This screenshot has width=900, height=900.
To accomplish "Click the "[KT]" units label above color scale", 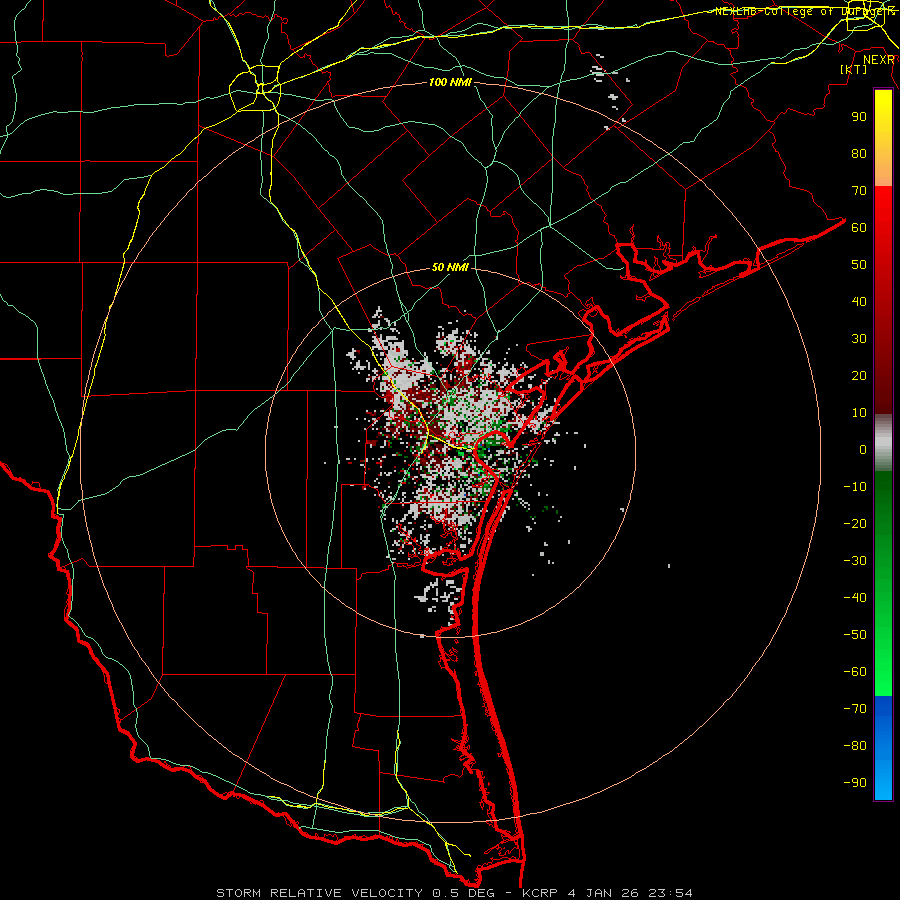I will click(x=853, y=69).
